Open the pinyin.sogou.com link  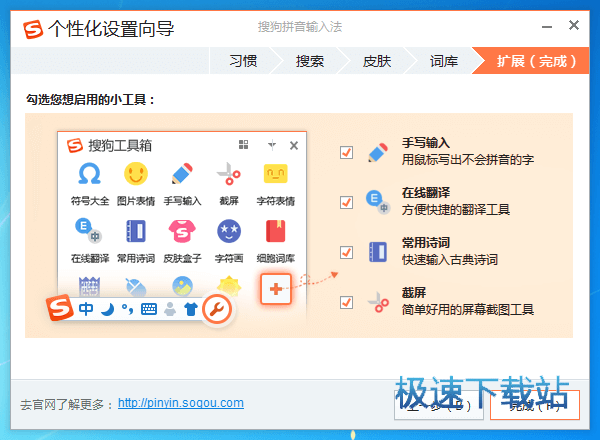[x=181, y=403]
